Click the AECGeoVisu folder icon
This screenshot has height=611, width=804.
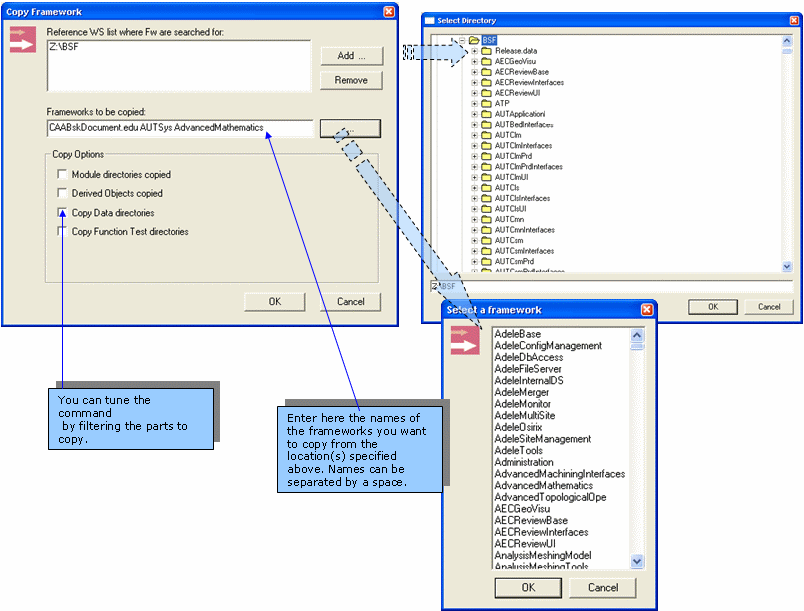pyautogui.click(x=486, y=62)
